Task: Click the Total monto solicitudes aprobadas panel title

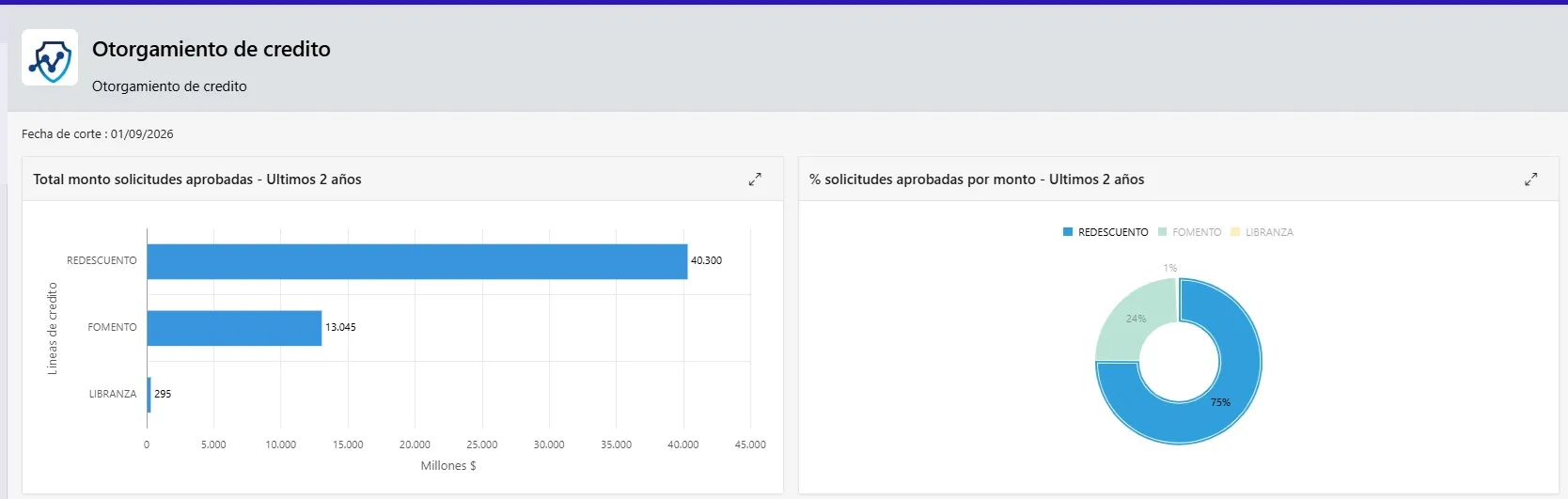Action: point(197,179)
